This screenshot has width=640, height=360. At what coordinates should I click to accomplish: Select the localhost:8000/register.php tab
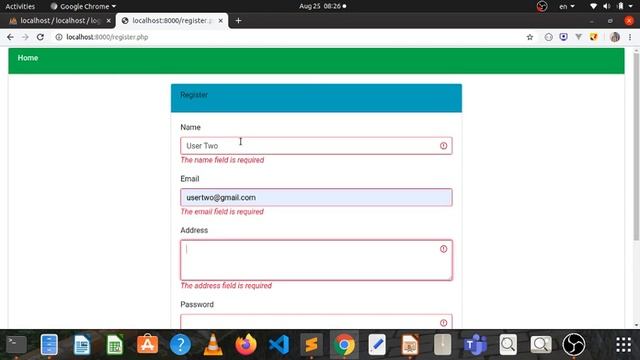coord(172,20)
